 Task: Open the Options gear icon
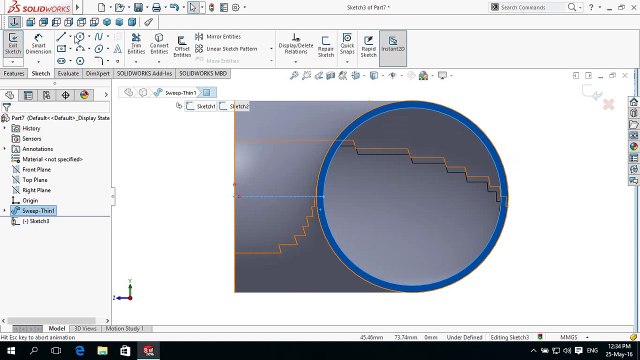tap(236, 7)
